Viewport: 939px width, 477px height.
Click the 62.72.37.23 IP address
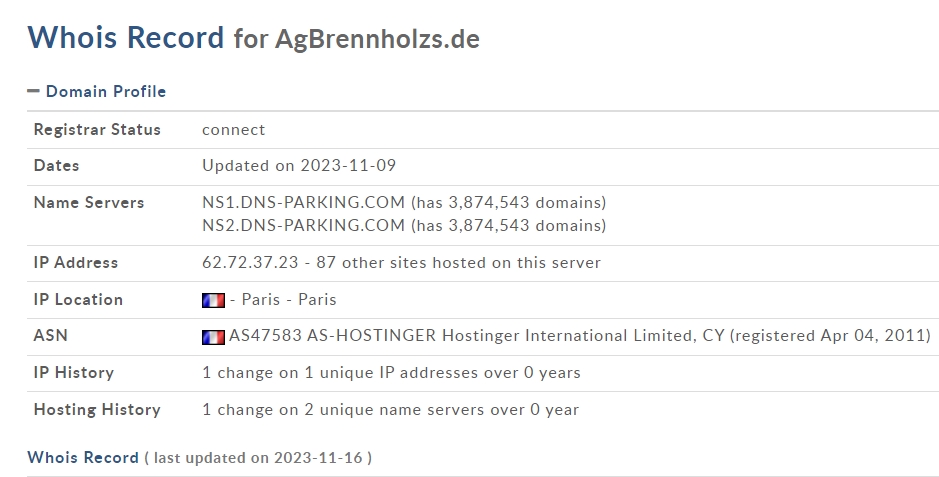(250, 262)
